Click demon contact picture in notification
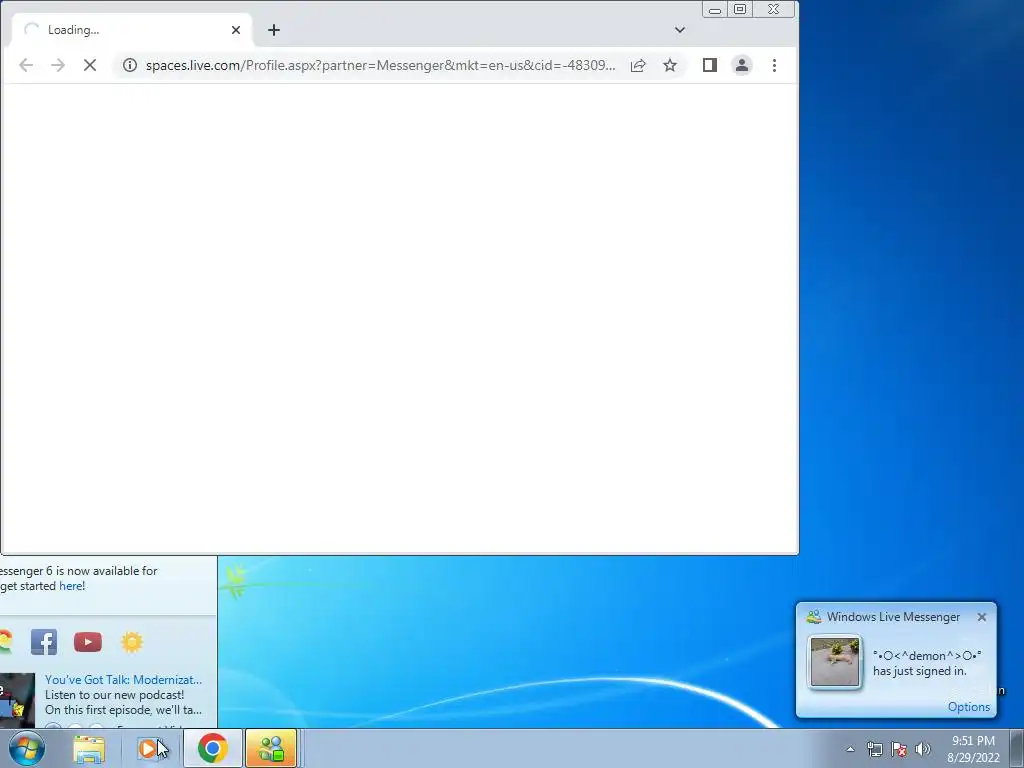Viewport: 1024px width, 768px height. 835,662
